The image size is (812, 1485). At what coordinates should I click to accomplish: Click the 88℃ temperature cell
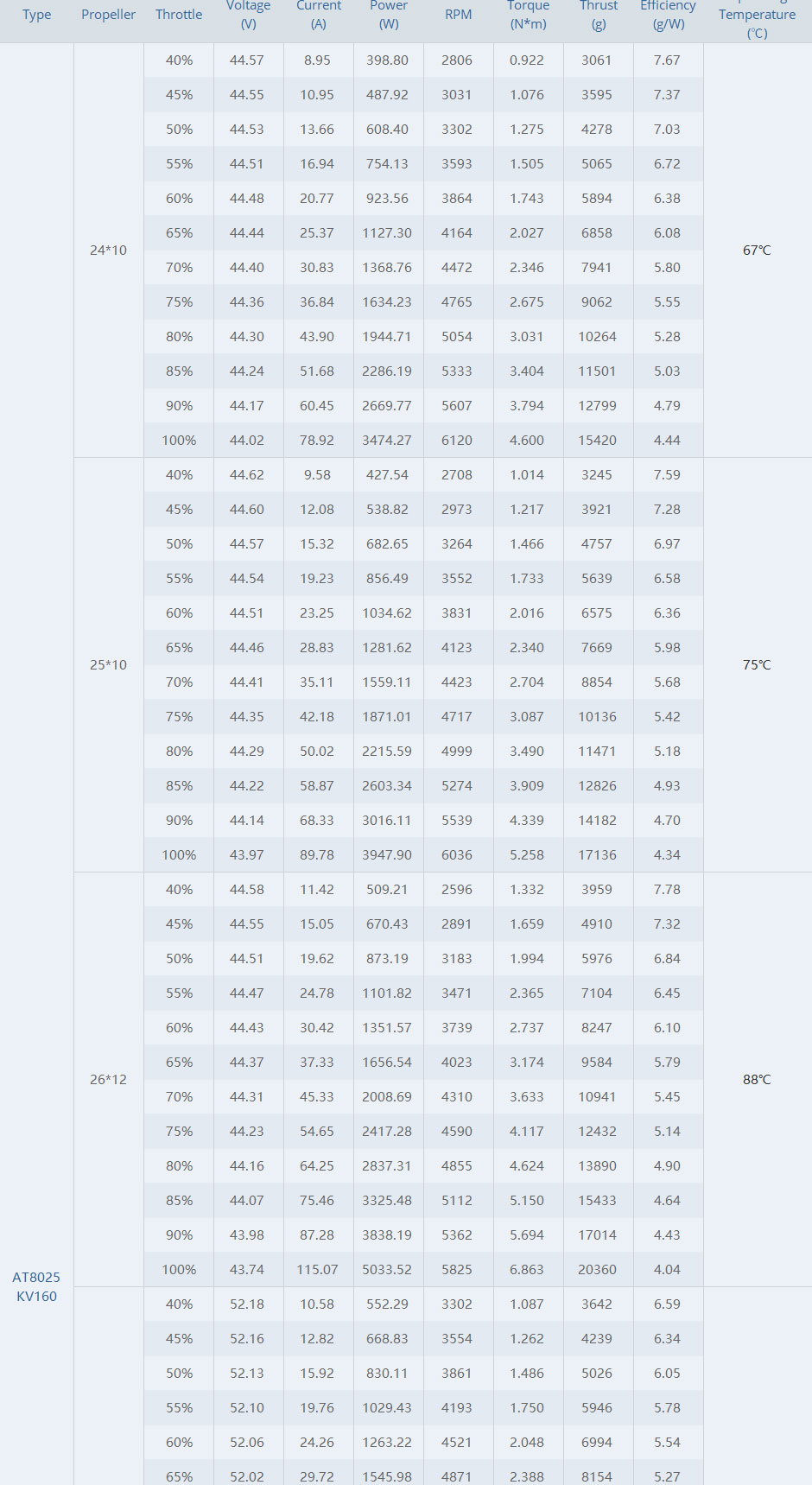point(757,1080)
